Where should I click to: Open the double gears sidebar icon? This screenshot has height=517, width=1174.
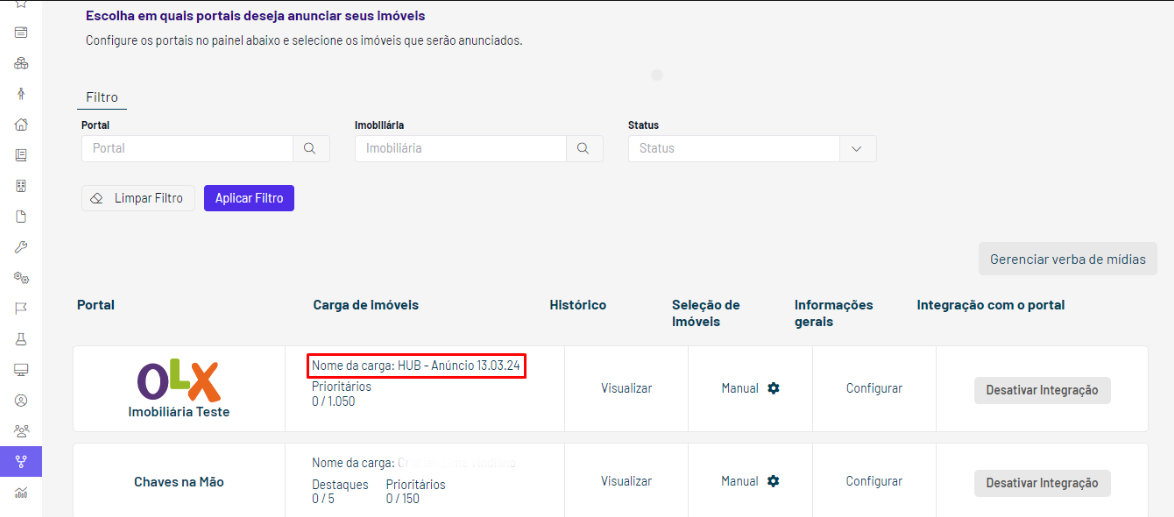pyautogui.click(x=21, y=278)
